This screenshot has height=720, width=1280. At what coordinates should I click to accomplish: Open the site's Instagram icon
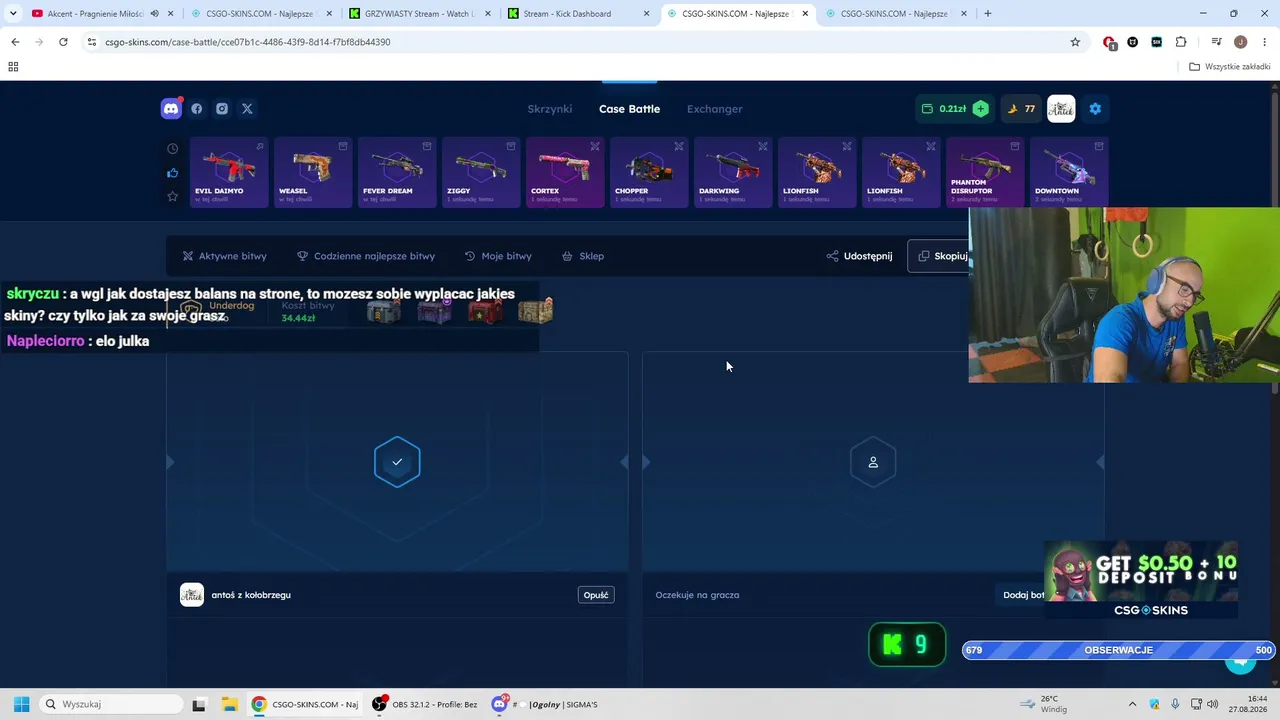click(x=222, y=109)
